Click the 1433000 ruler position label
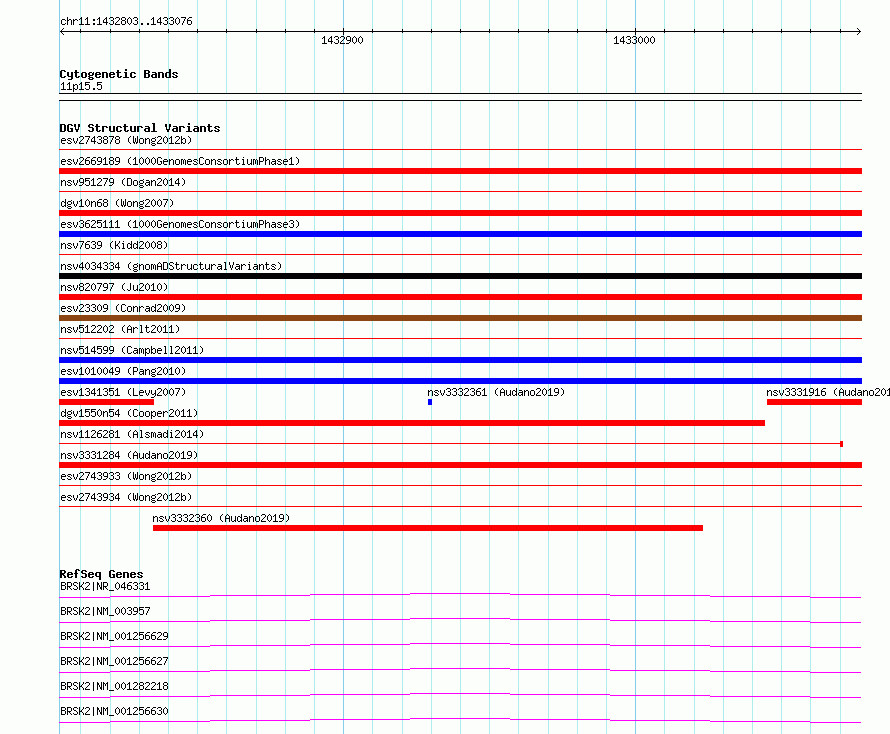 pos(634,40)
